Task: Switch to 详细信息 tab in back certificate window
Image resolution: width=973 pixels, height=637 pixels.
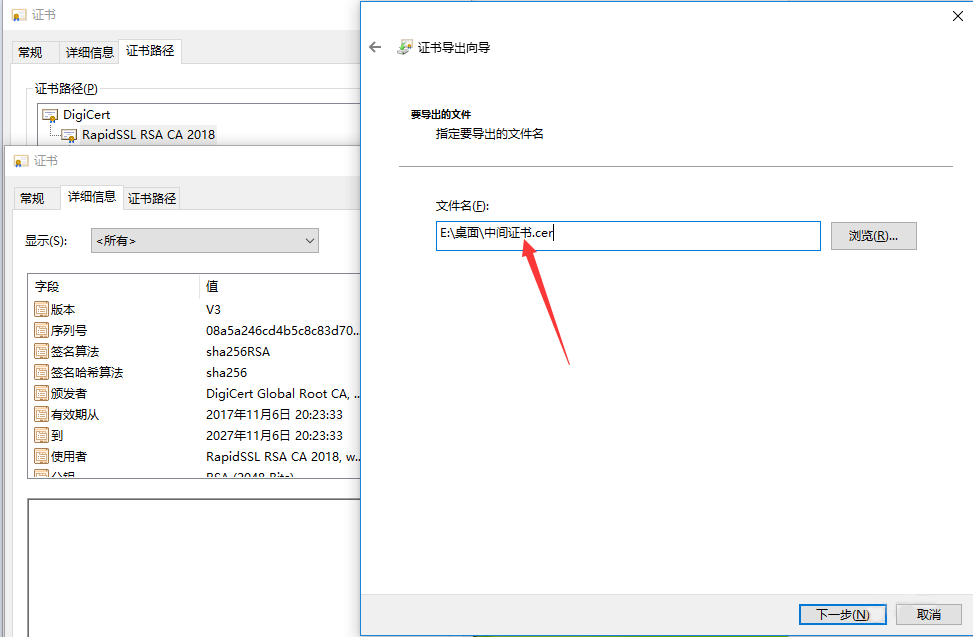Action: click(89, 52)
